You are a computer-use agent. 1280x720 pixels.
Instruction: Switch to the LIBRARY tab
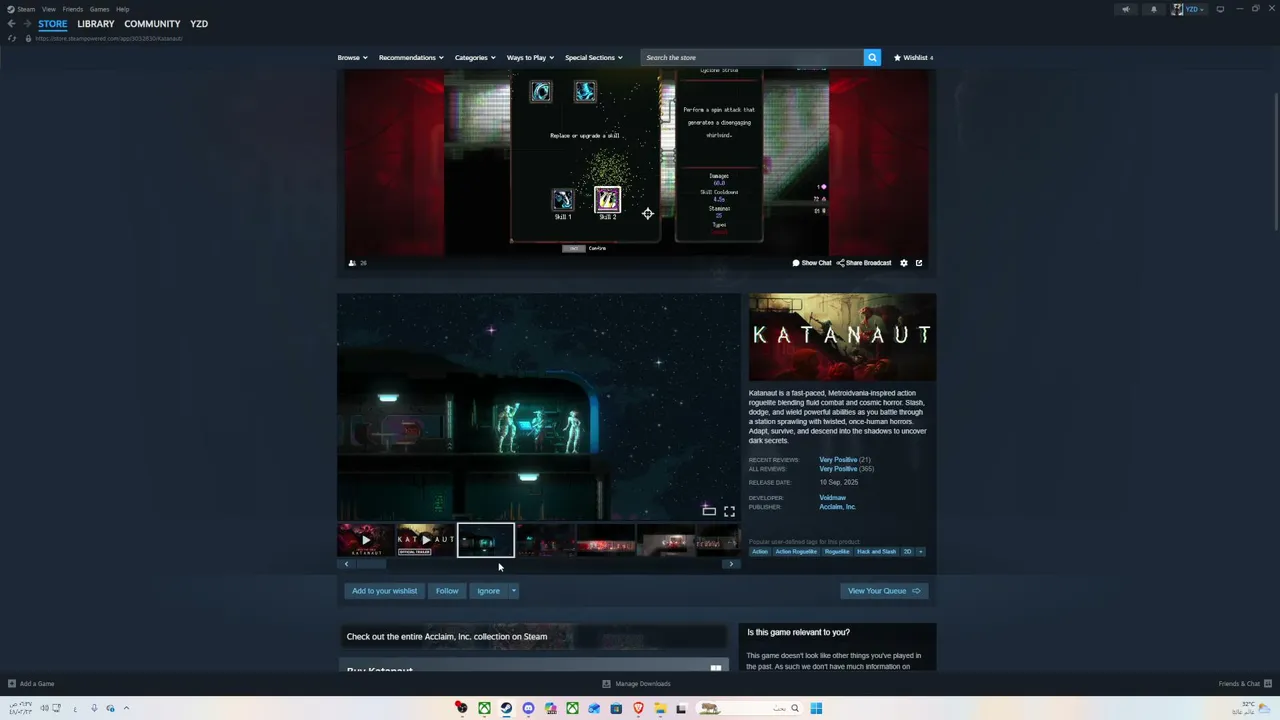pos(96,24)
